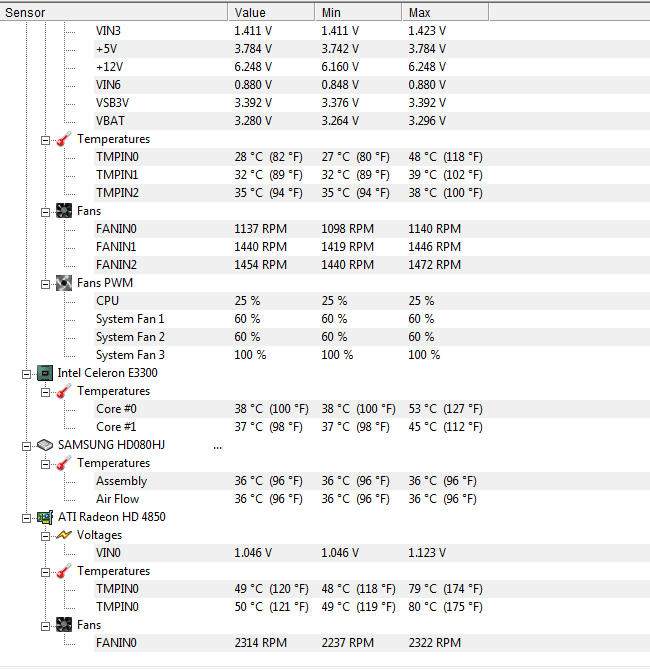This screenshot has height=669, width=650.
Task: Click the ATI Radeon HD 4850 graphics card icon
Action: pyautogui.click(x=45, y=518)
